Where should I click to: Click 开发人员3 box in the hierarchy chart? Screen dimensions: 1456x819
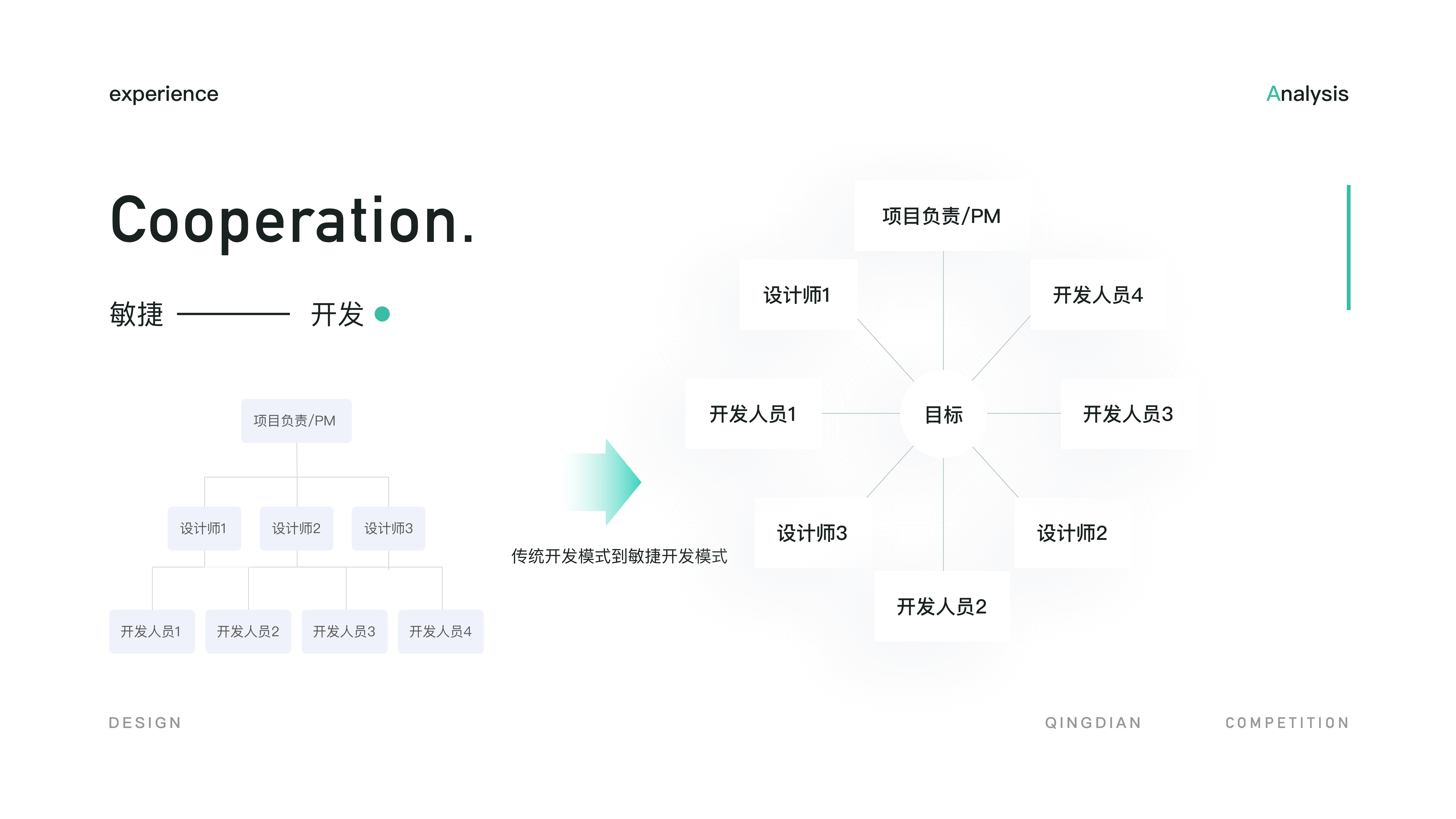pos(344,631)
